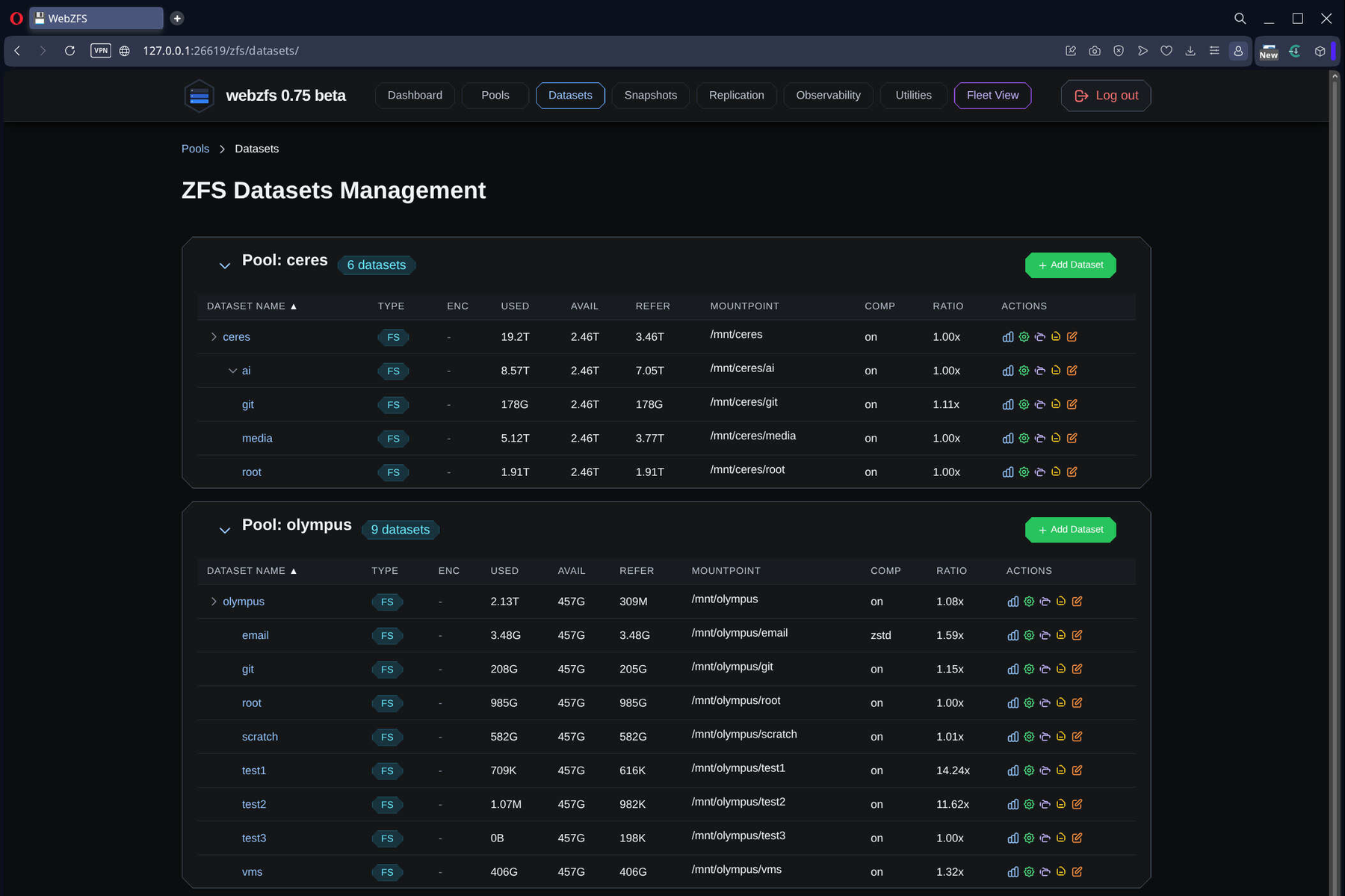Screen dimensions: 1345x896
Task: Click orange edit icon for scratch dataset
Action: point(1077,736)
